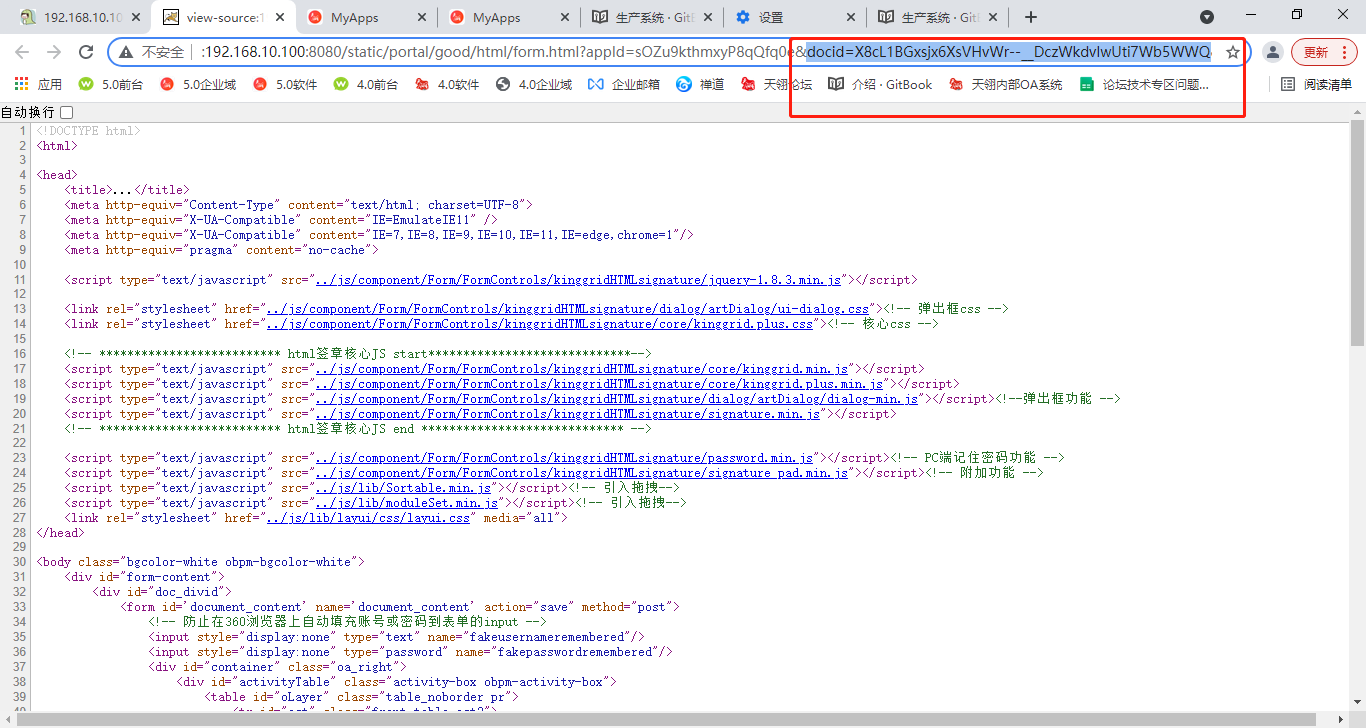This screenshot has width=1366, height=728.
Task: Click the fakepasswordremembered input line
Action: [411, 652]
